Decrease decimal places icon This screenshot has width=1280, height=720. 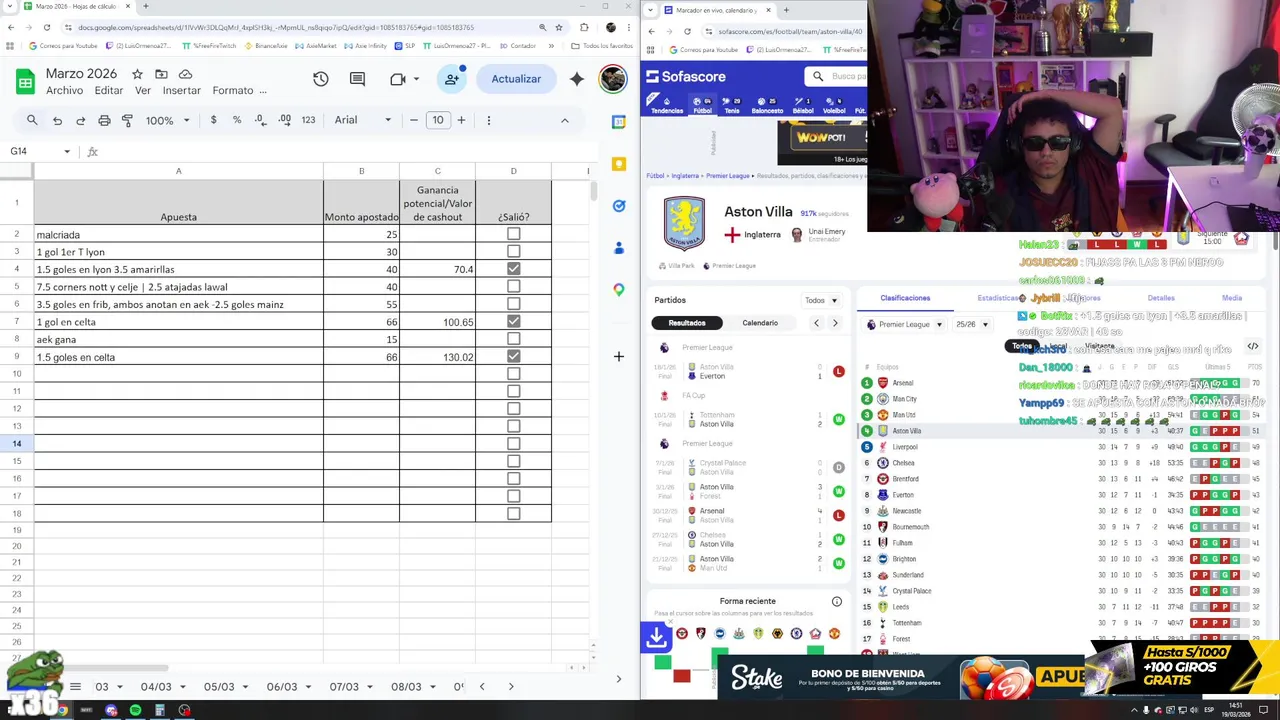pyautogui.click(x=260, y=120)
